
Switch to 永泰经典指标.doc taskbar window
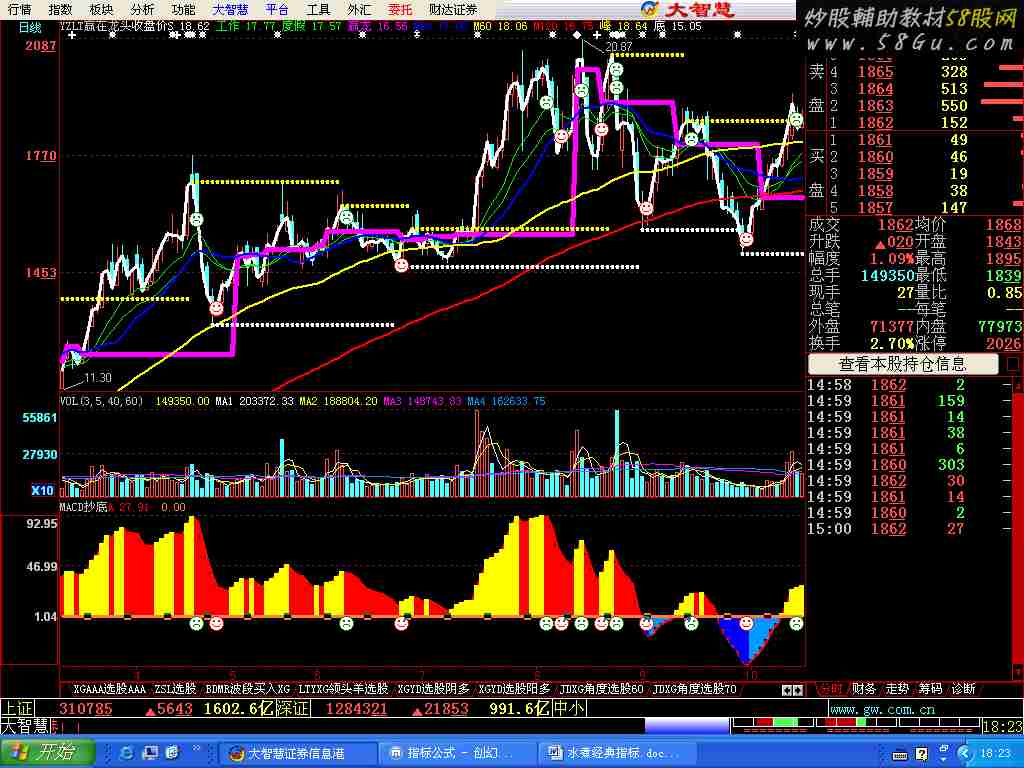click(x=616, y=753)
